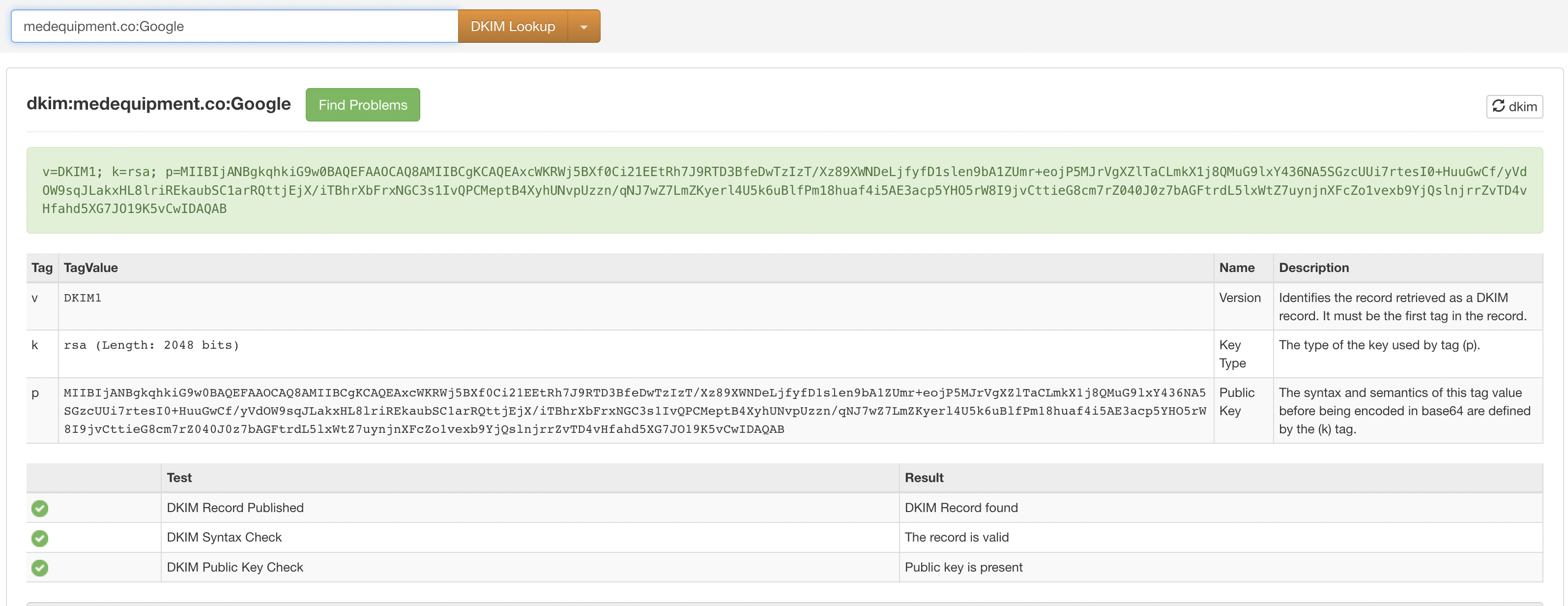Click the green check beside DKIM Syntax Check
The image size is (1568, 606).
40,538
